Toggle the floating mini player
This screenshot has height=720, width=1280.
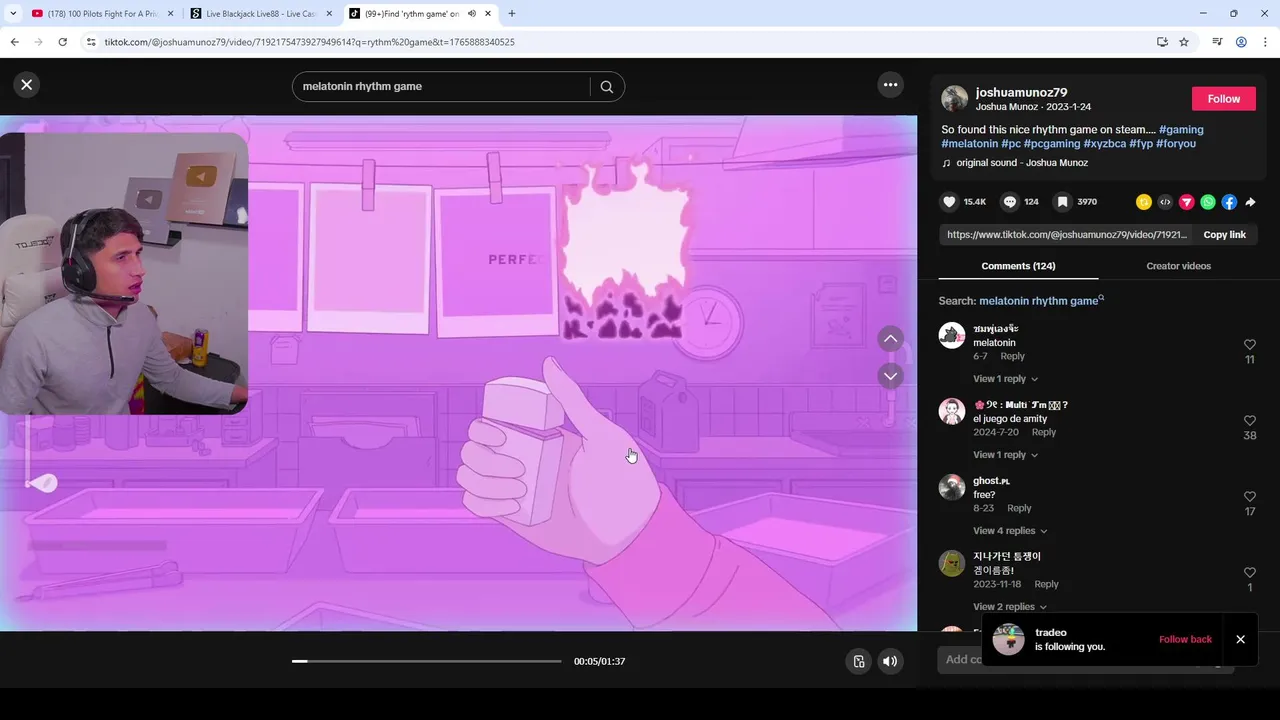pos(858,661)
